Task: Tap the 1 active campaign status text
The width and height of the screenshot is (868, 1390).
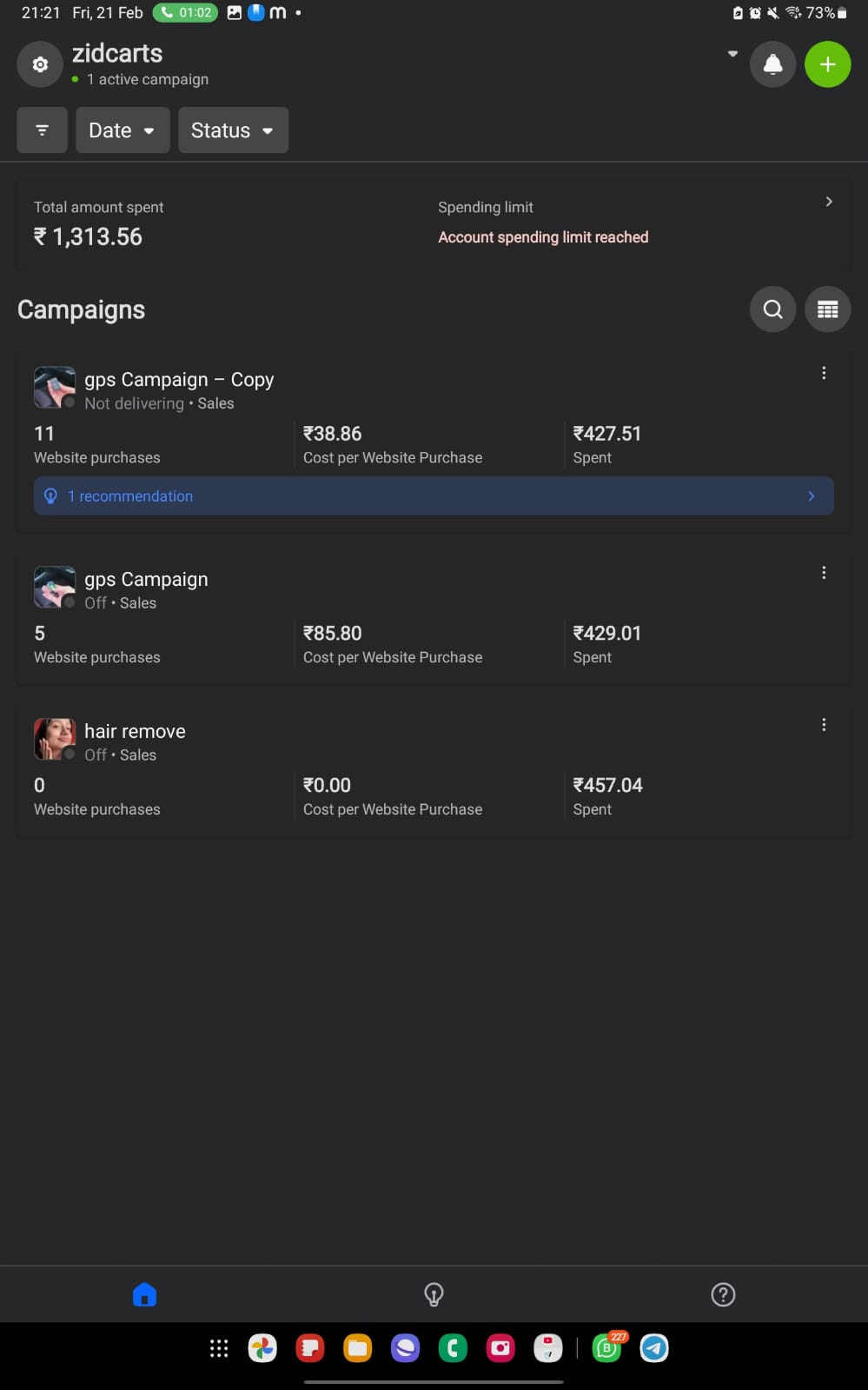Action: point(148,79)
